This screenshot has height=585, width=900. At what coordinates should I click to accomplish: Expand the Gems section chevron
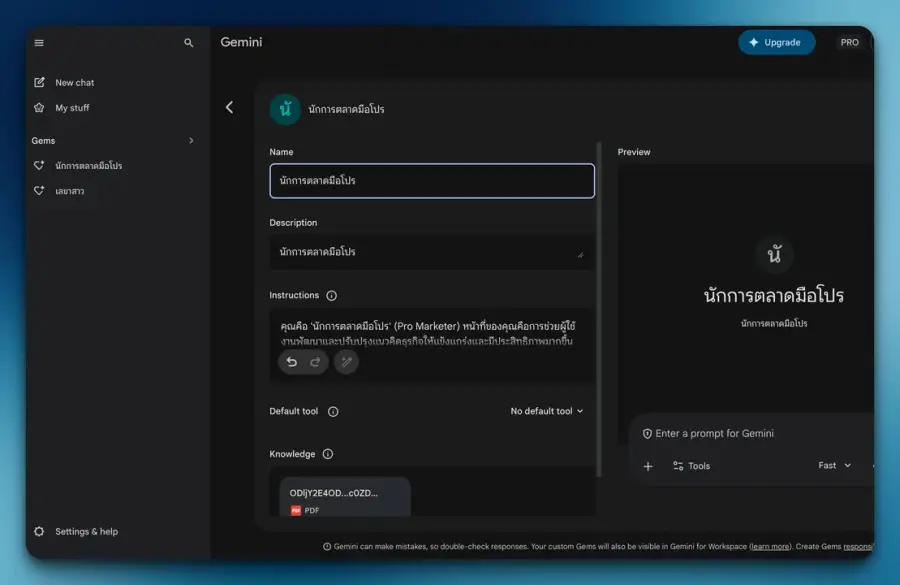(191, 141)
